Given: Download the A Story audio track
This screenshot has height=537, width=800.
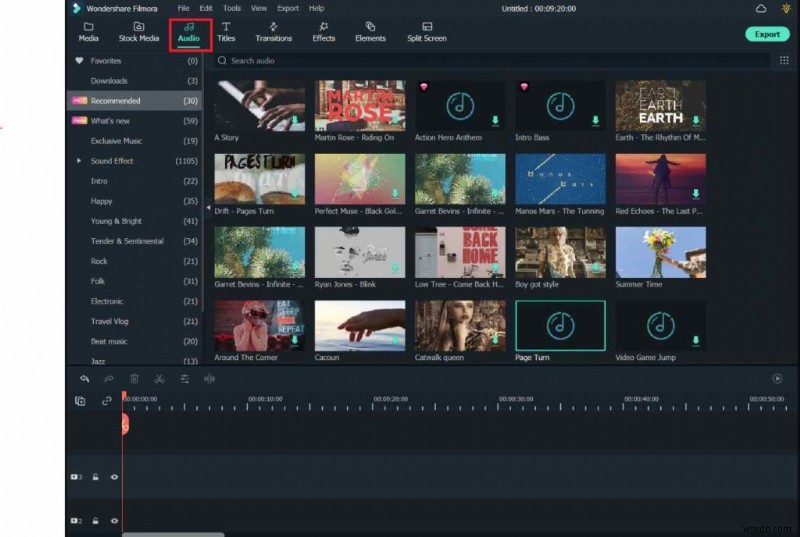Looking at the screenshot, I should (x=295, y=120).
